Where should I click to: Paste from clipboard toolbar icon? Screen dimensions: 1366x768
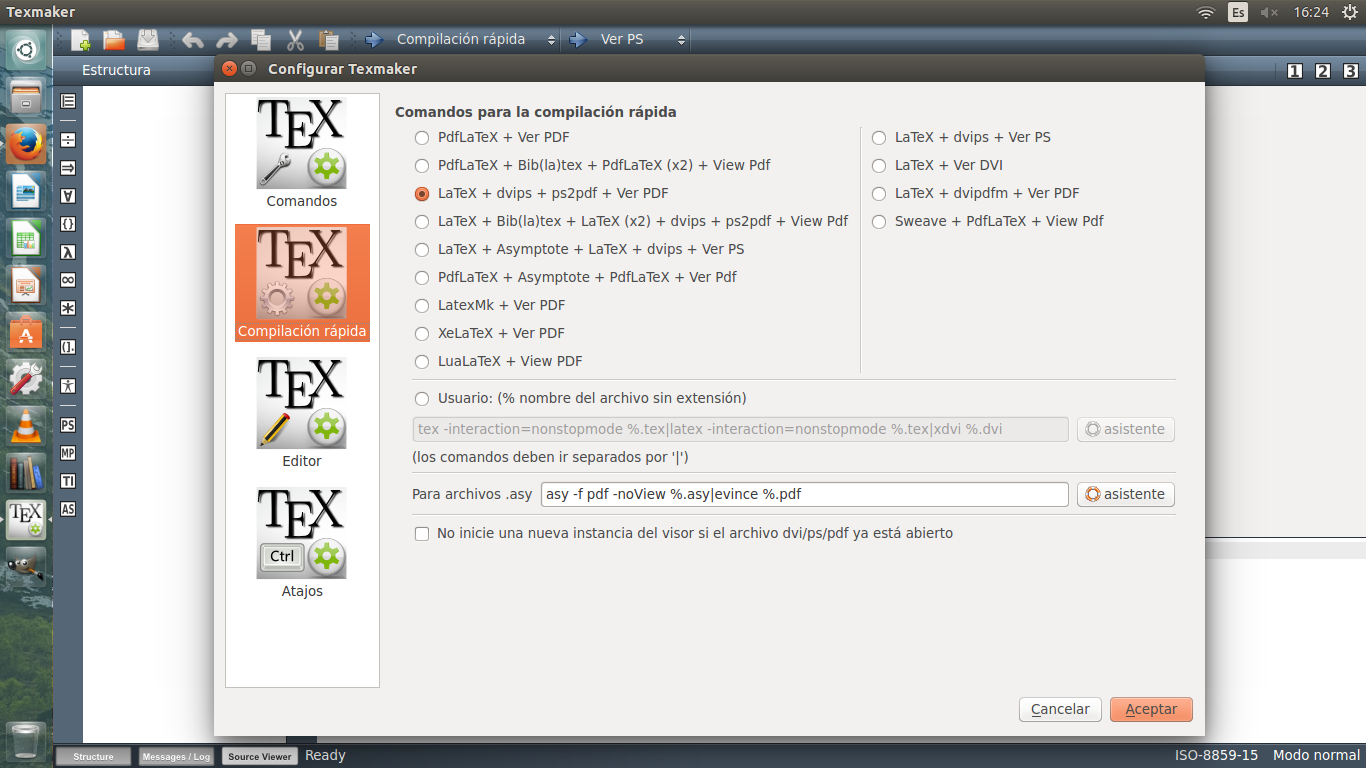click(329, 40)
